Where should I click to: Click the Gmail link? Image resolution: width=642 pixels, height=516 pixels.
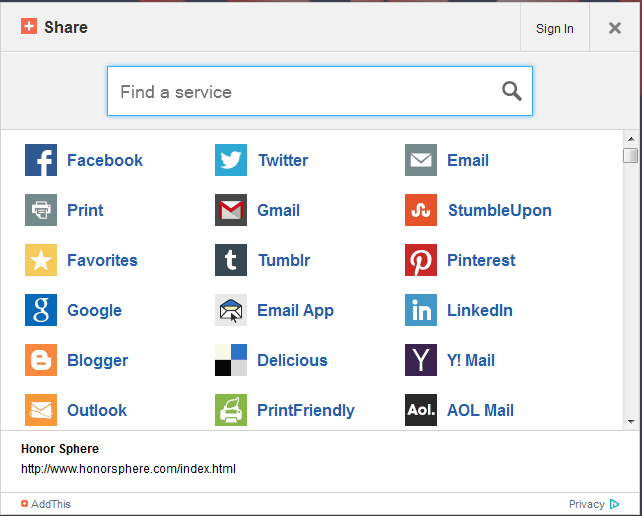[x=278, y=210]
